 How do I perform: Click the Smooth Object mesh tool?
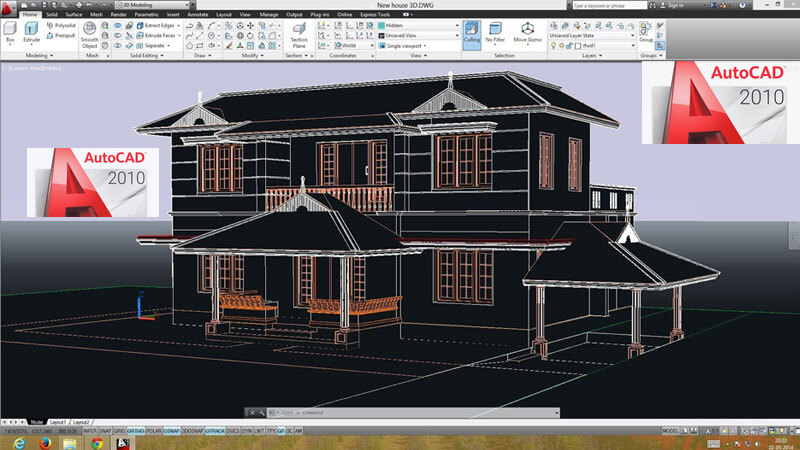[89, 35]
